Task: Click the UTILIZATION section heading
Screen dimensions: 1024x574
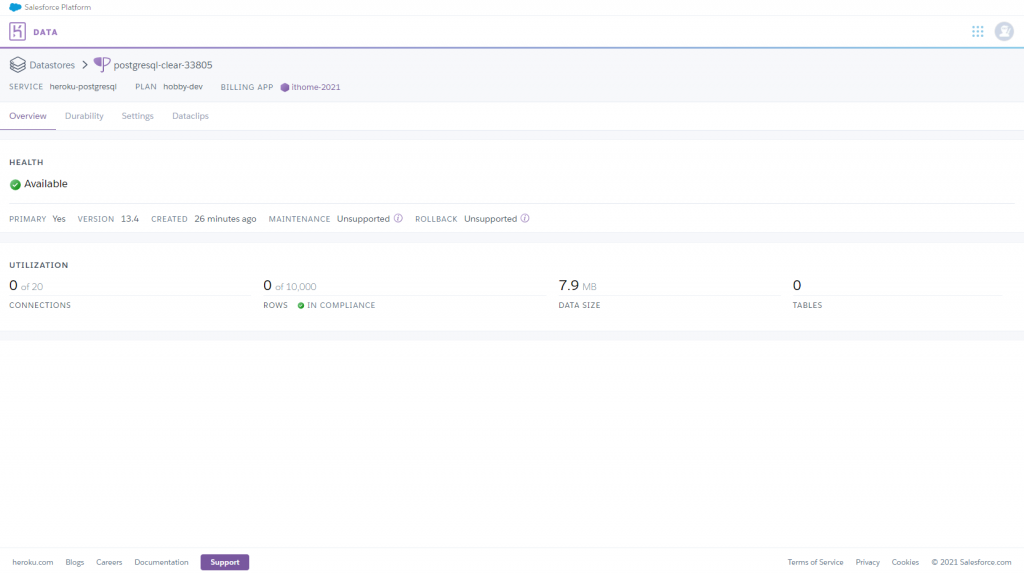Action: (39, 265)
